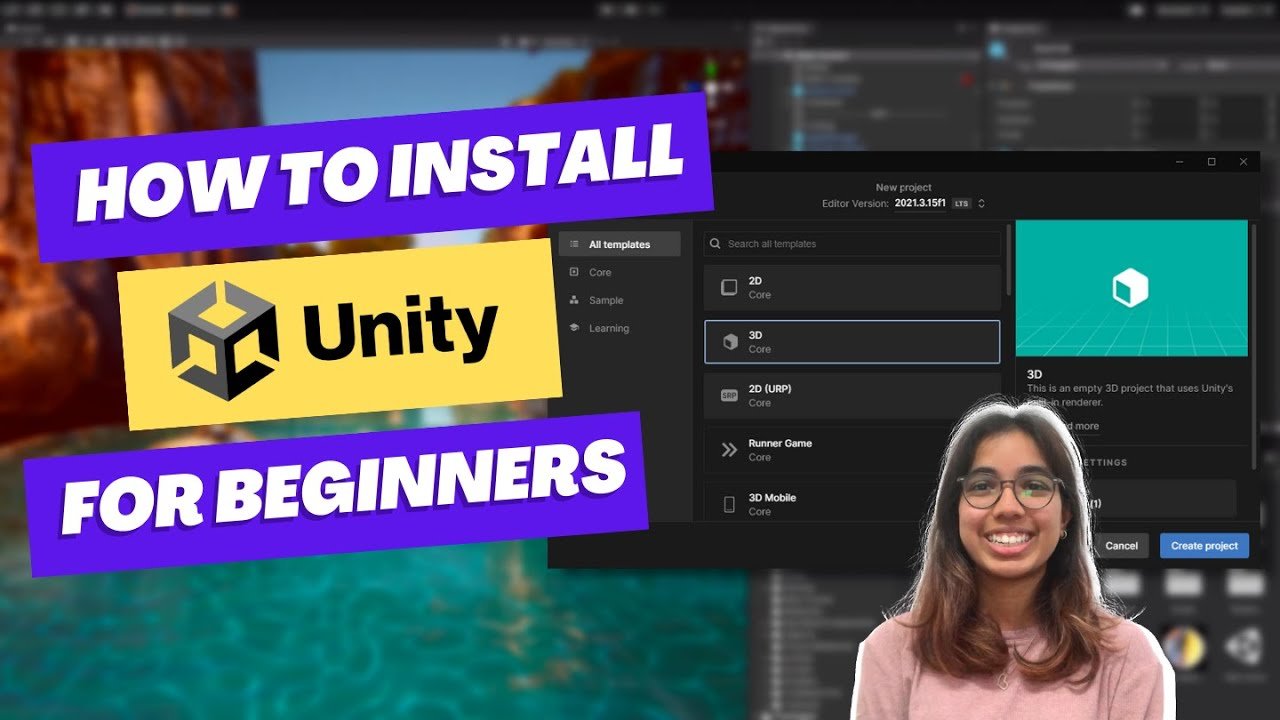Screen dimensions: 1280x720
Task: Minimize the New project window
Action: pyautogui.click(x=1180, y=162)
